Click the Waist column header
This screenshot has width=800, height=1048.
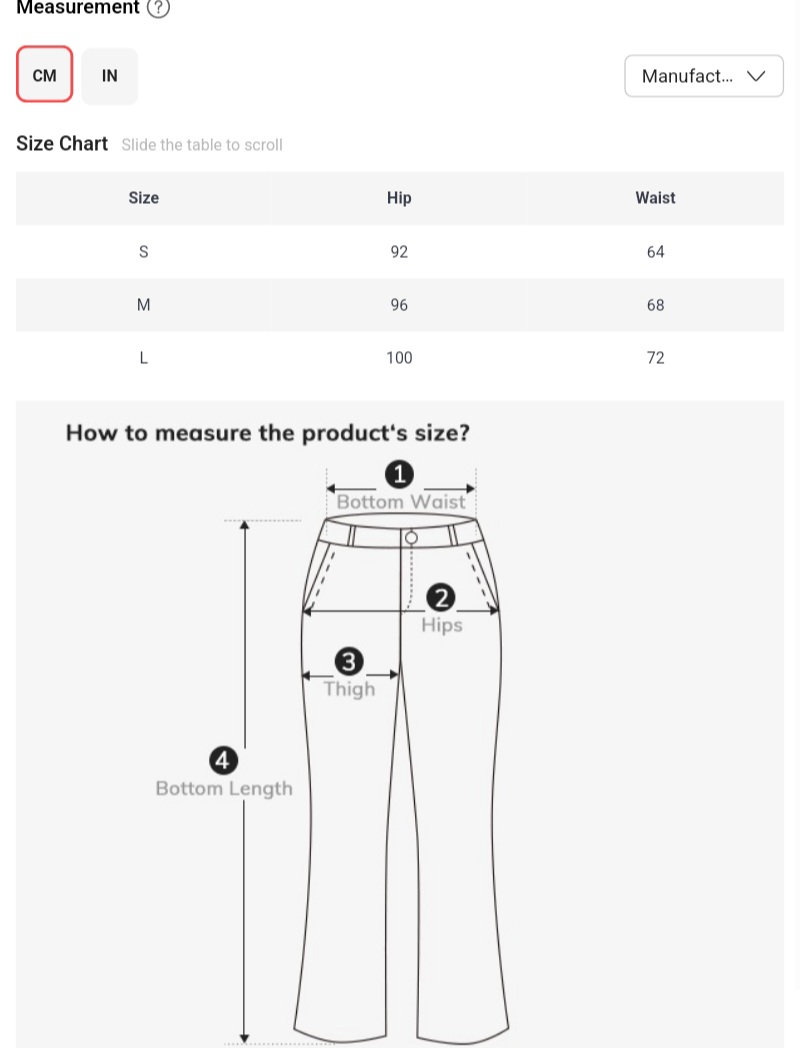click(x=655, y=198)
